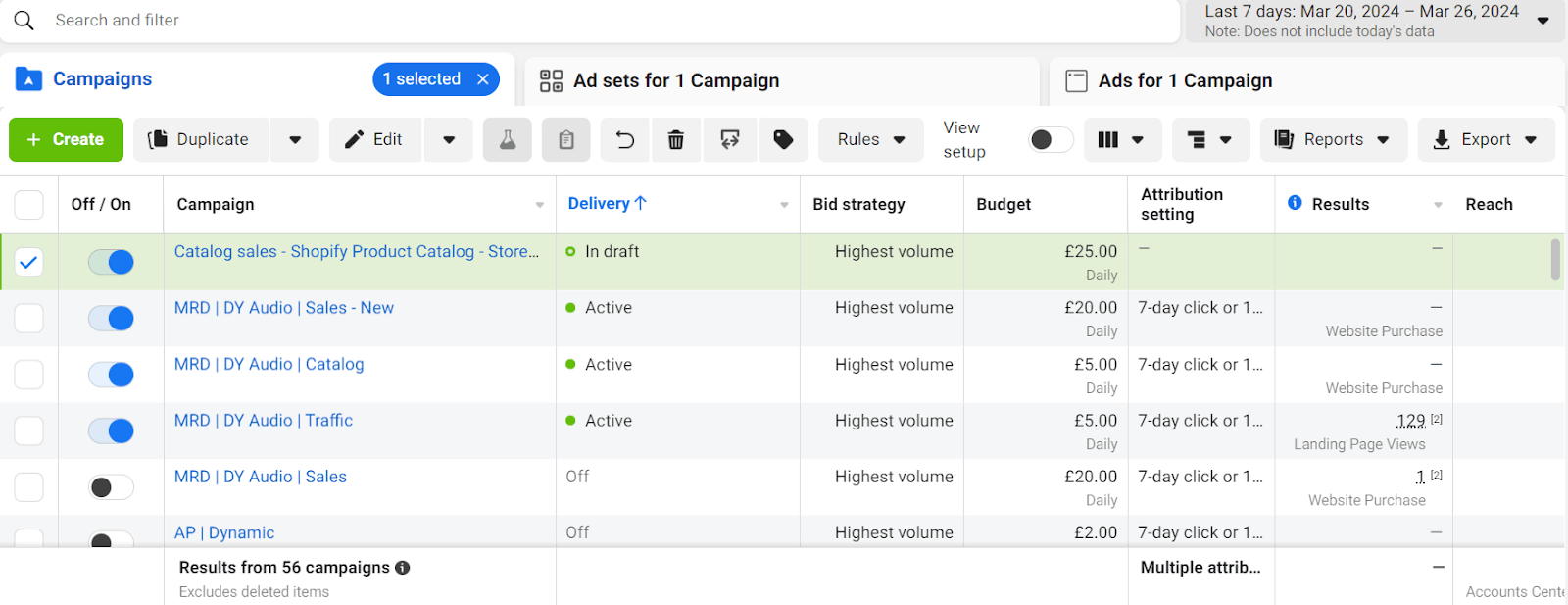Open the Rules dropdown menu
The image size is (1568, 605).
pos(870,140)
